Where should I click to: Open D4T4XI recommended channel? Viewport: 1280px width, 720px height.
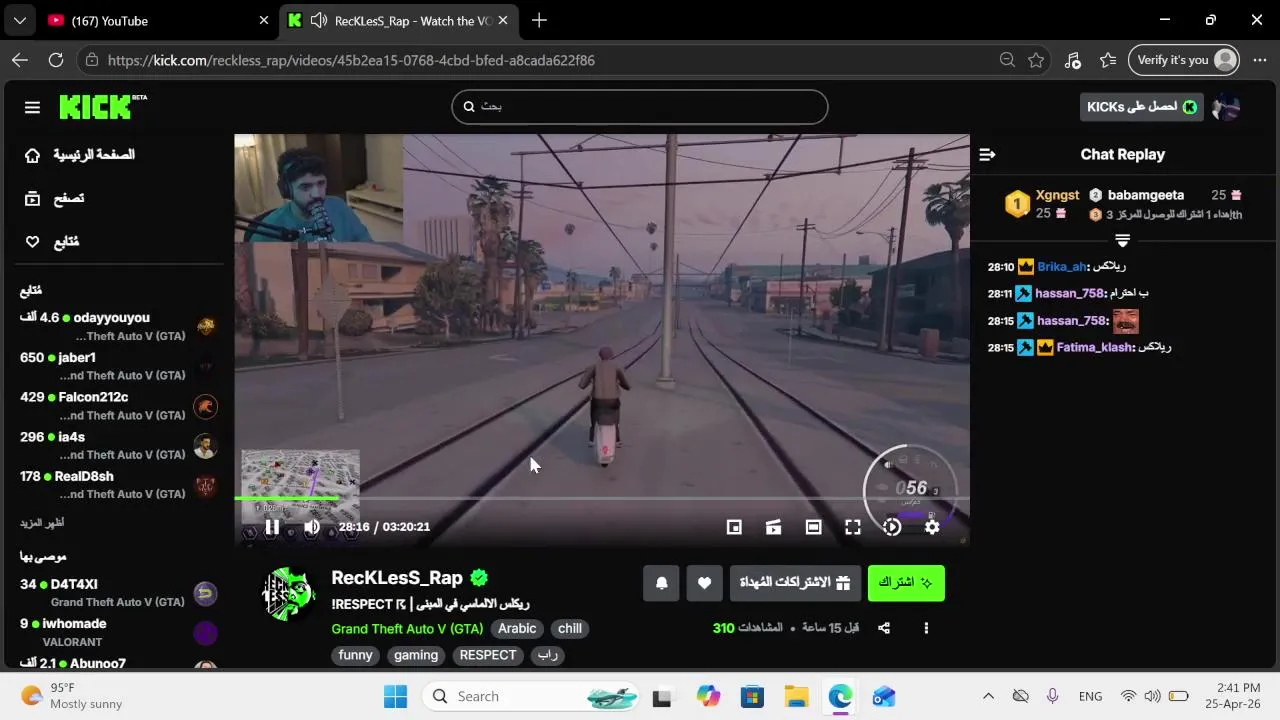118,592
